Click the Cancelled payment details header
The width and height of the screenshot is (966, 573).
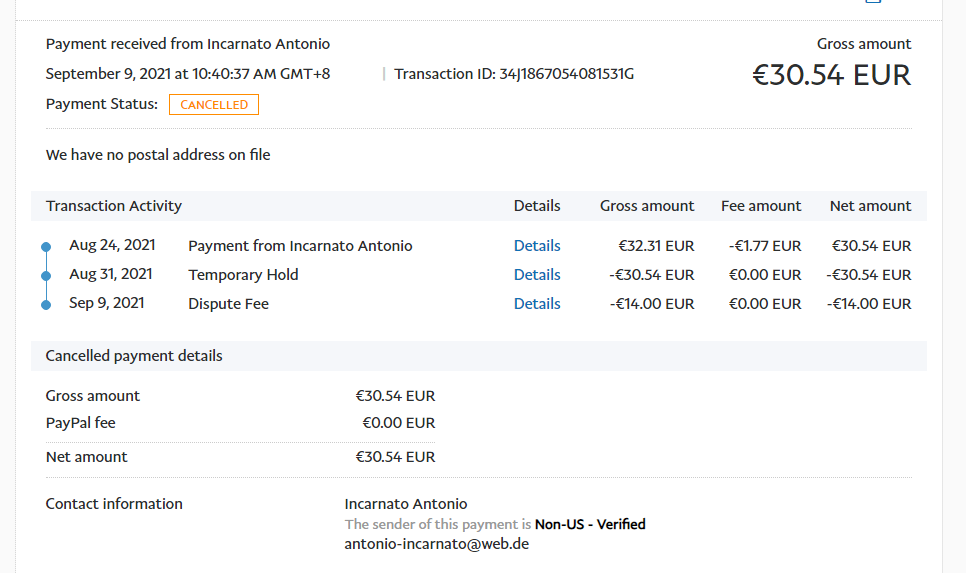134,356
